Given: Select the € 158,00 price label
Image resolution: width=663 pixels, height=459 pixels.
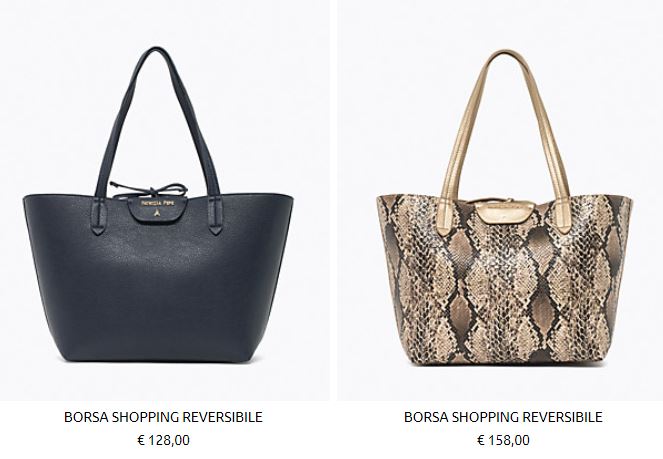Looking at the screenshot, I should [503, 440].
